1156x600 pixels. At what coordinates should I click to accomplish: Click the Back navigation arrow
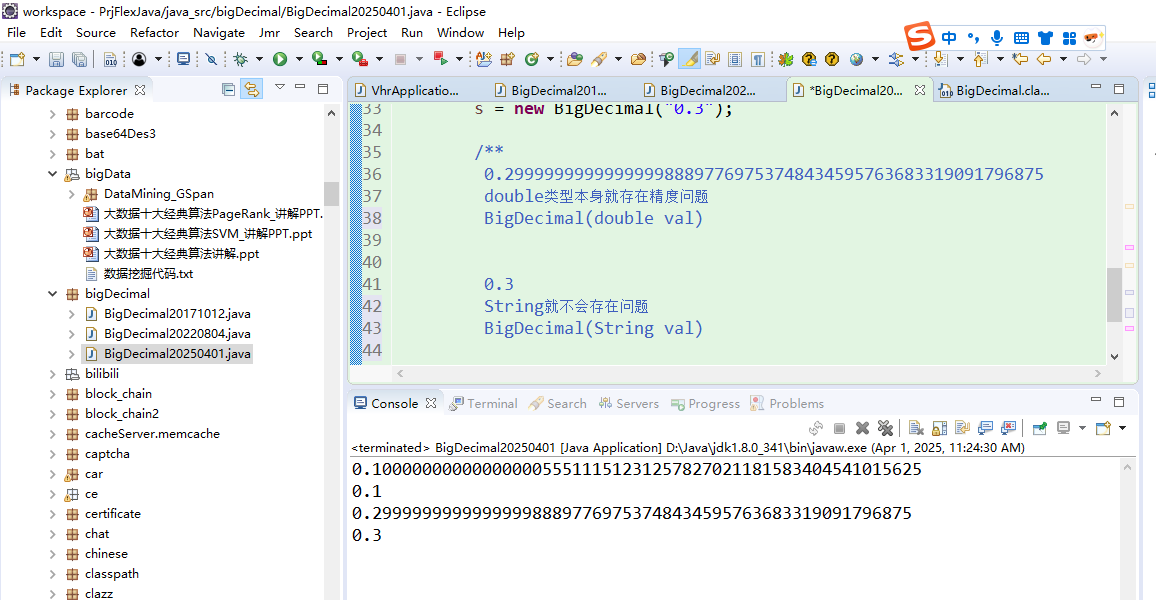(1044, 59)
